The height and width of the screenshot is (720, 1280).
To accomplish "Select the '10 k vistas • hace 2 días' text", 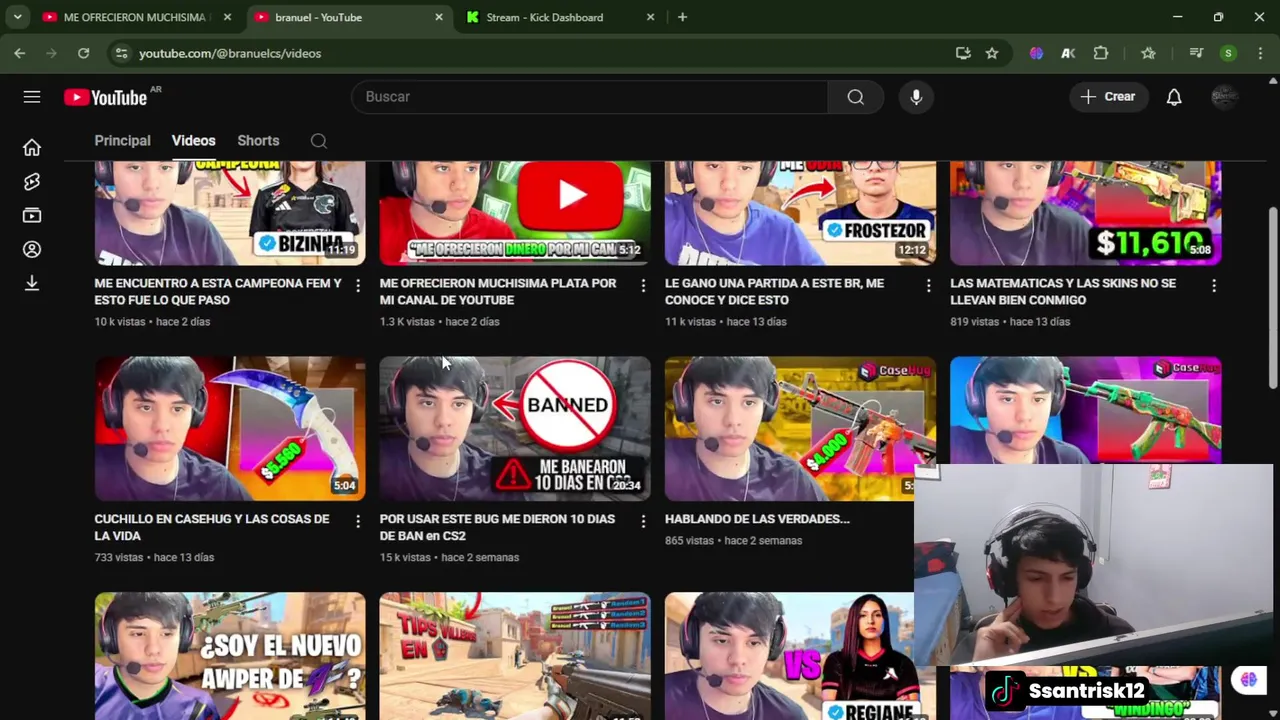I will (x=152, y=322).
